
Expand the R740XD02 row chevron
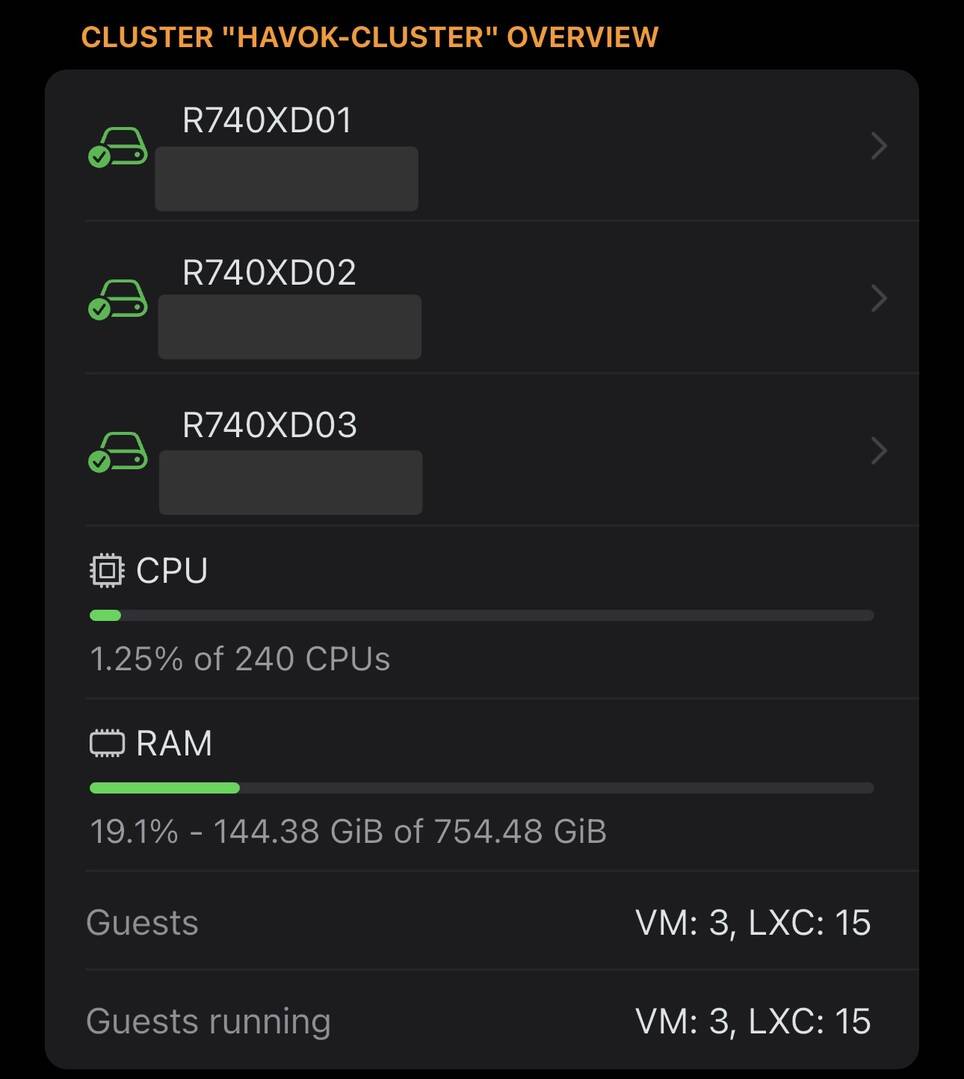pos(878,299)
